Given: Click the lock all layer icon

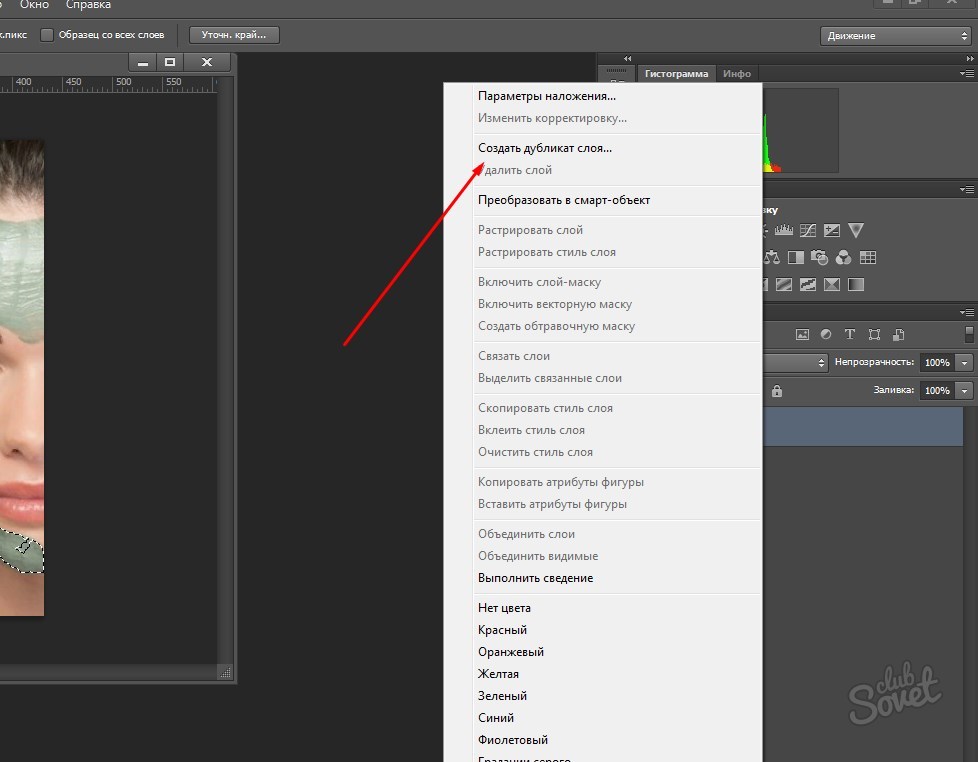Looking at the screenshot, I should point(777,391).
